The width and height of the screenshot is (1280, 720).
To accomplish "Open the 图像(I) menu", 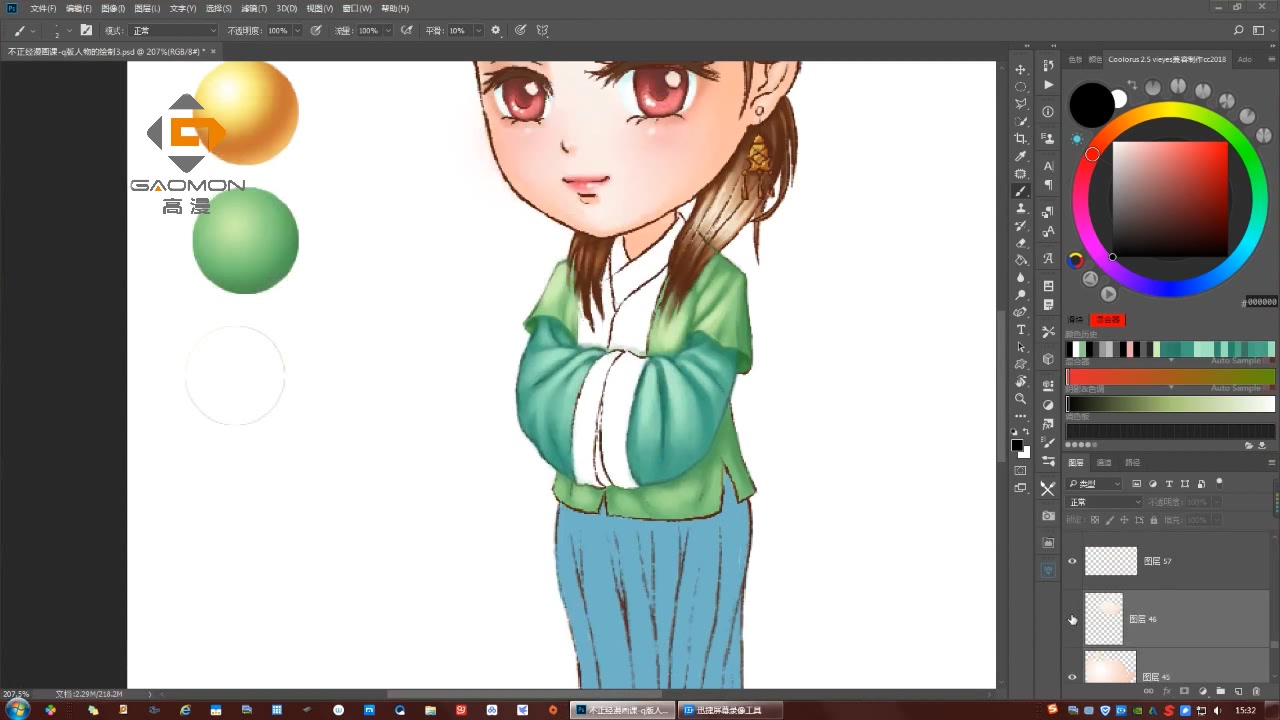I will point(113,8).
